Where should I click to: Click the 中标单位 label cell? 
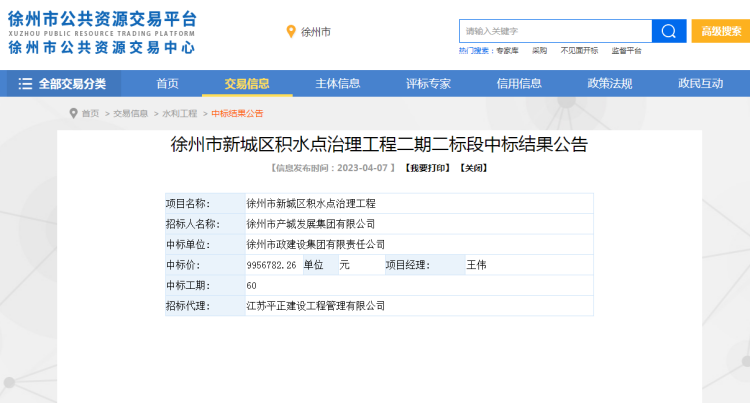[205, 245]
